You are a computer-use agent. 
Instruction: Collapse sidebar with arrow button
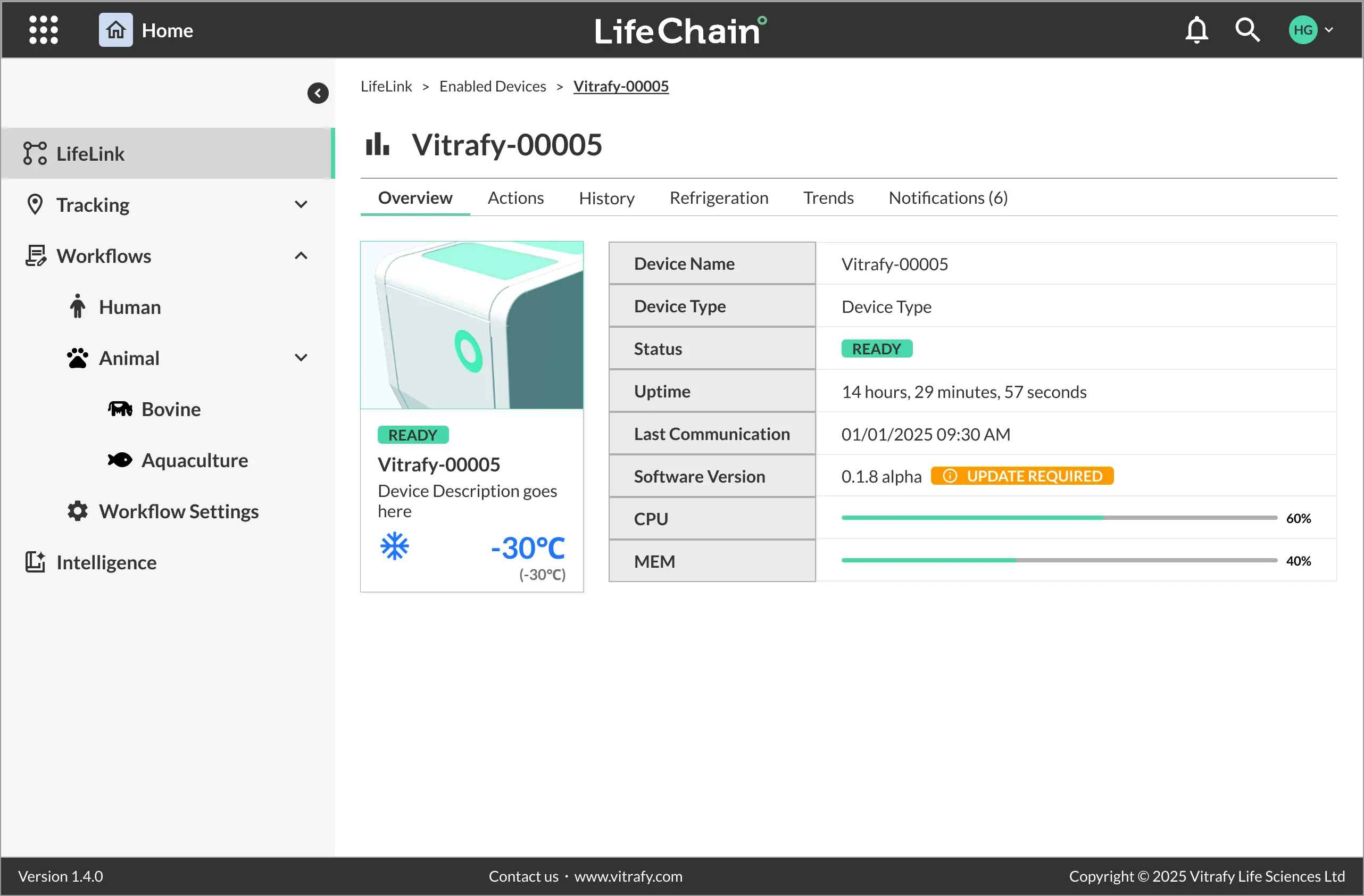click(318, 93)
